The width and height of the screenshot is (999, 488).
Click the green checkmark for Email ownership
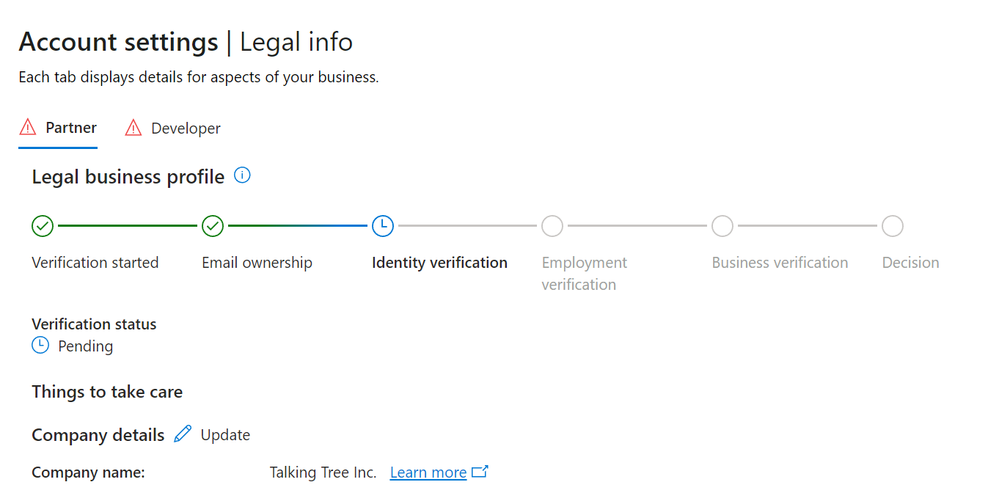click(212, 226)
